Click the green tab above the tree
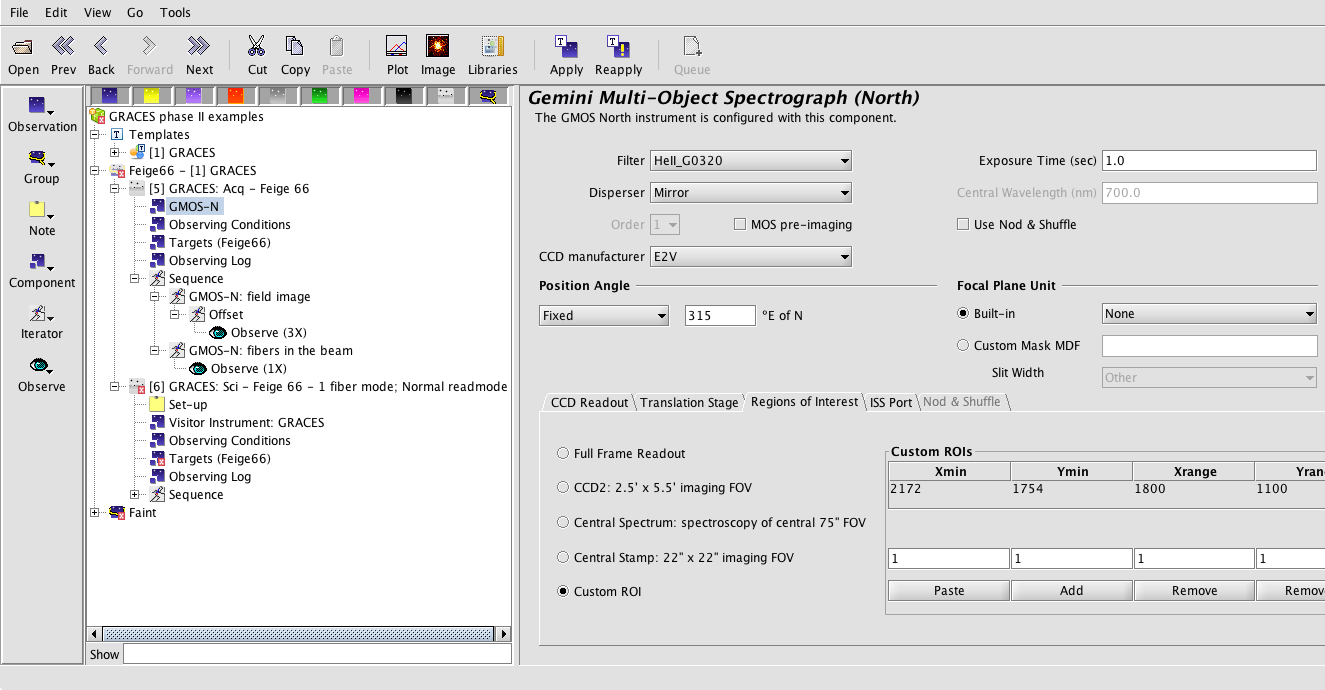Image resolution: width=1325 pixels, height=690 pixels. [x=320, y=96]
